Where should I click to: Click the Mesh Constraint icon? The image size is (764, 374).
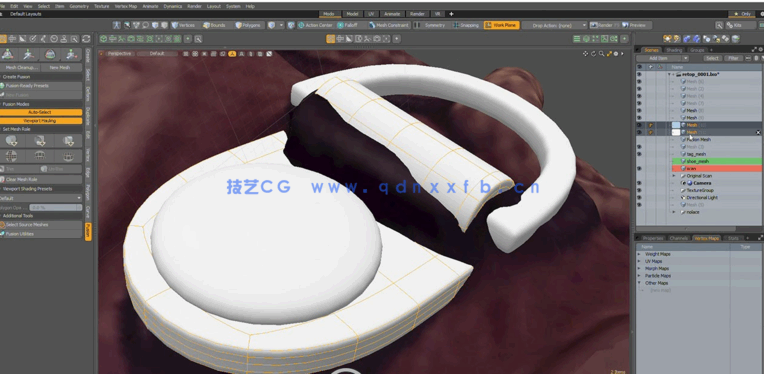pyautogui.click(x=372, y=25)
